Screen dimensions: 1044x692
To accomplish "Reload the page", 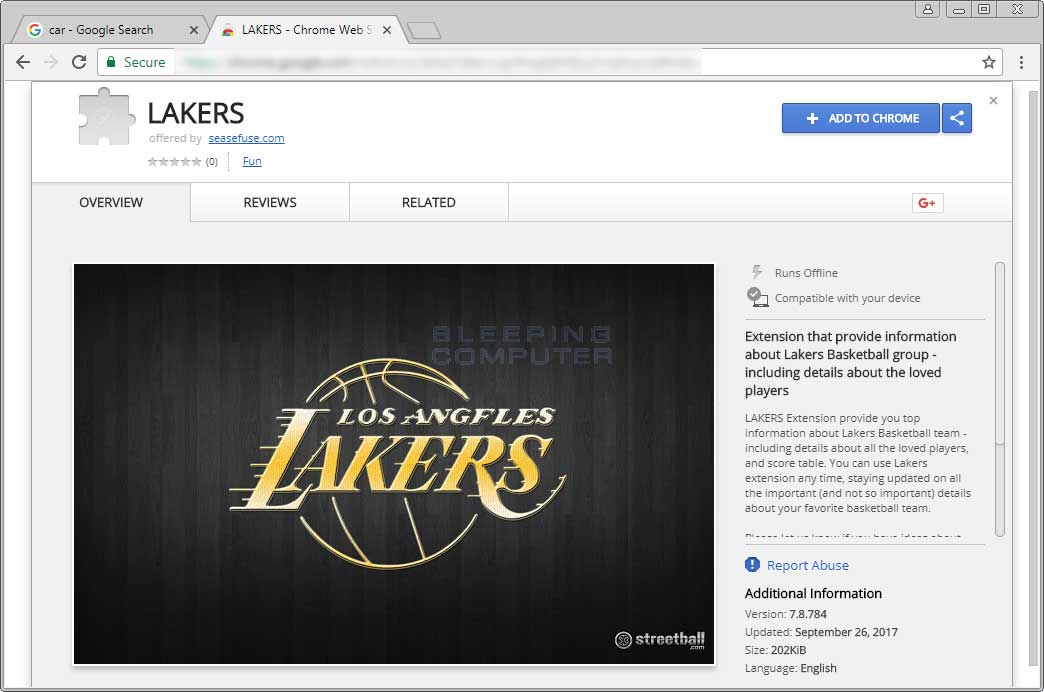I will [79, 61].
